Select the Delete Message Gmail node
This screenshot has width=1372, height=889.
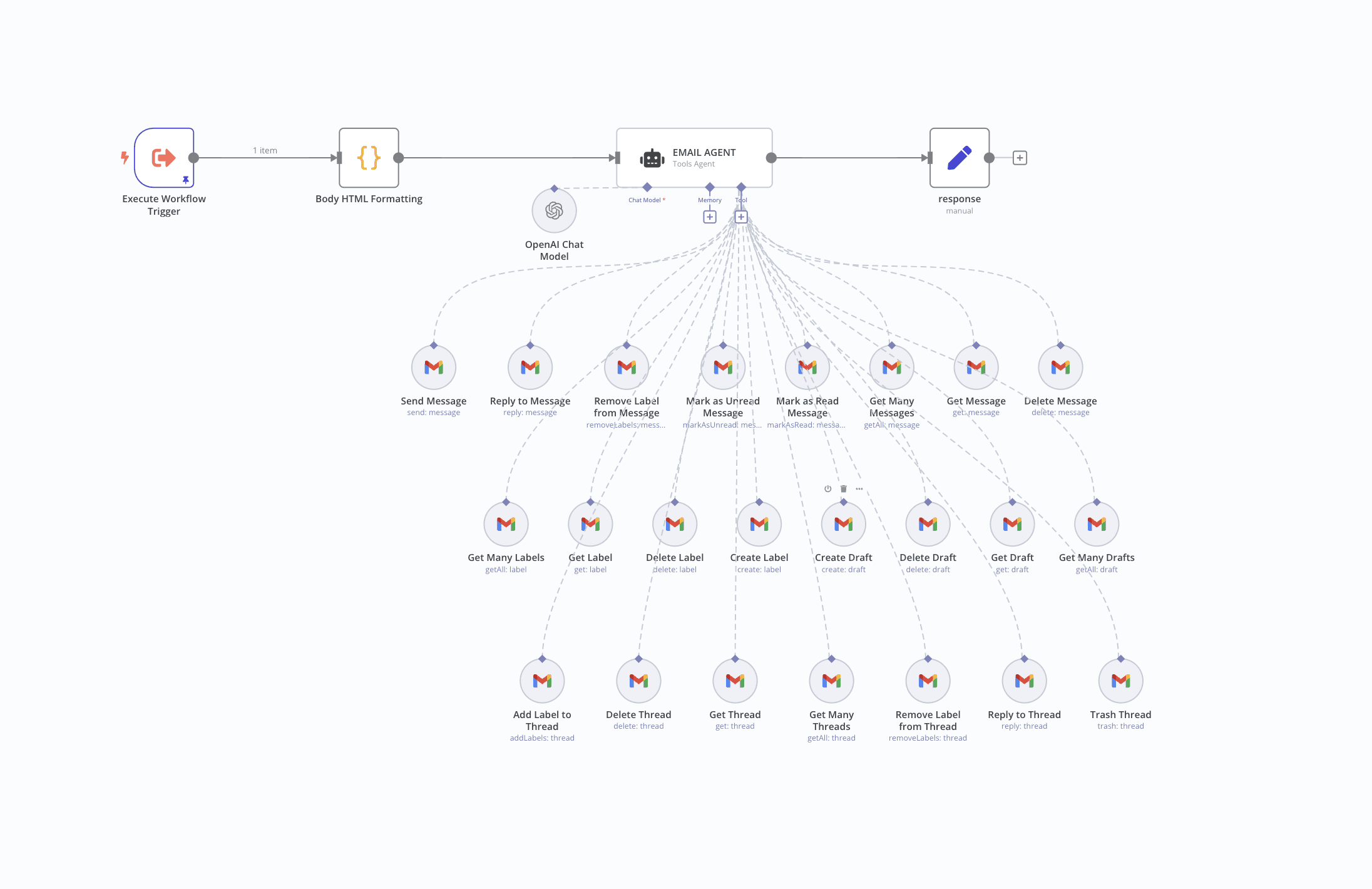[1060, 367]
